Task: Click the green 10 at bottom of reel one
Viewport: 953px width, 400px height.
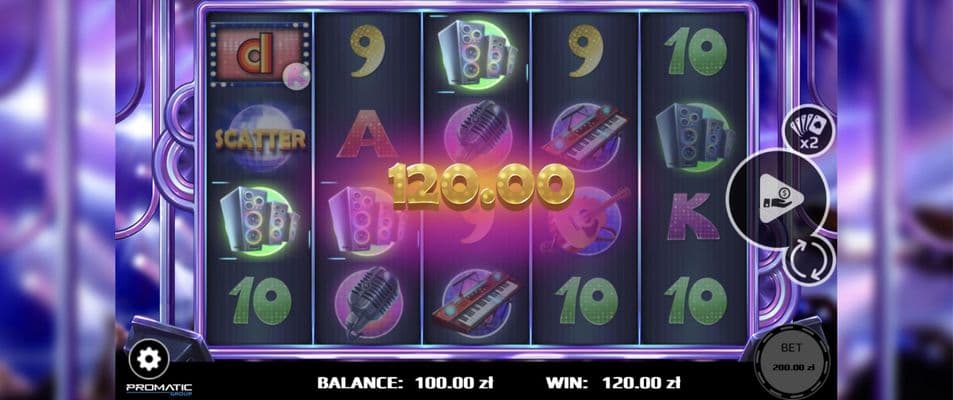Action: point(261,300)
